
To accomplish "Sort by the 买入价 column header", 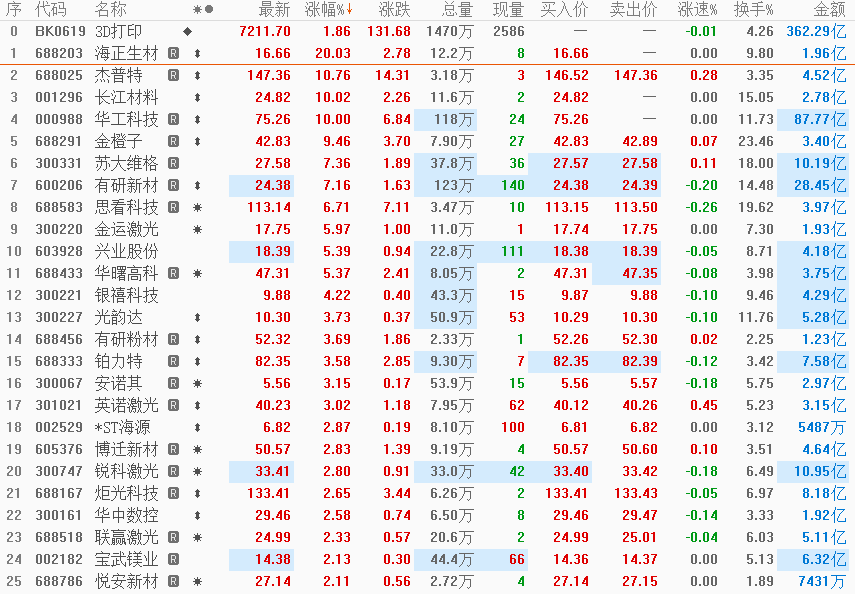I will [x=564, y=9].
